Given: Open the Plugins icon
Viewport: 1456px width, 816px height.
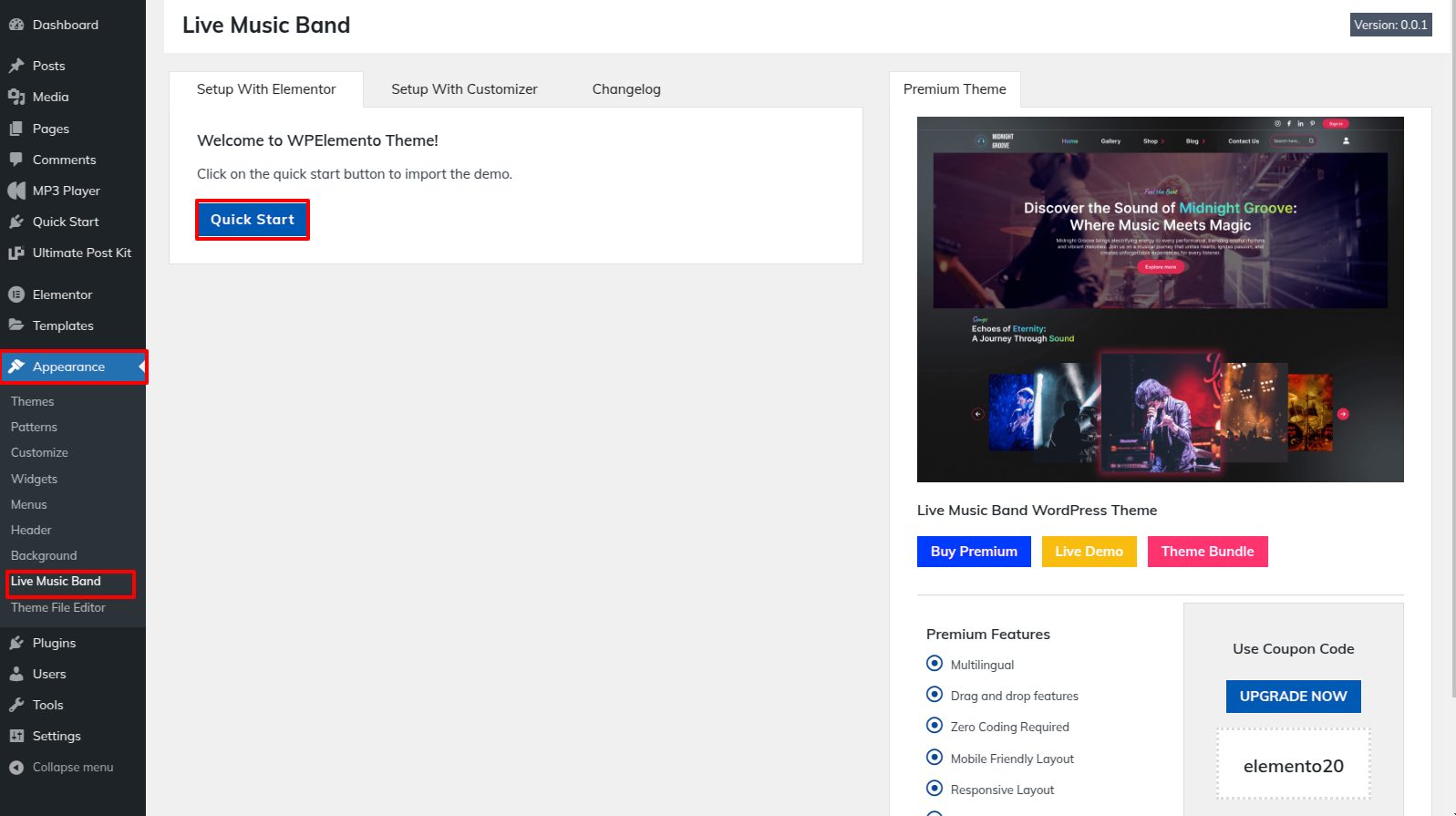Looking at the screenshot, I should (16, 643).
